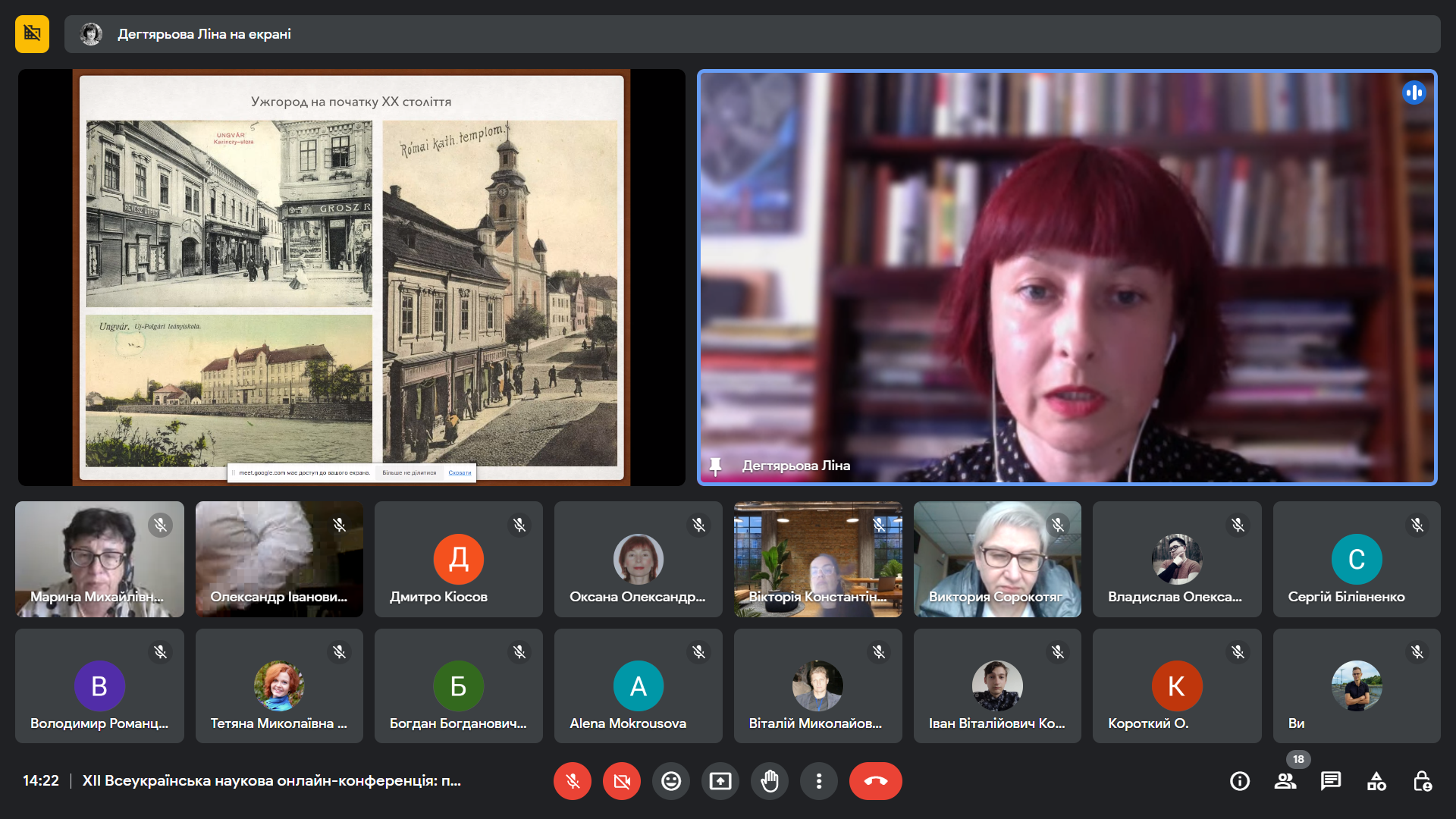1456x819 pixels.
Task: Select Дмитро Кіосов participant tile
Action: [458, 559]
